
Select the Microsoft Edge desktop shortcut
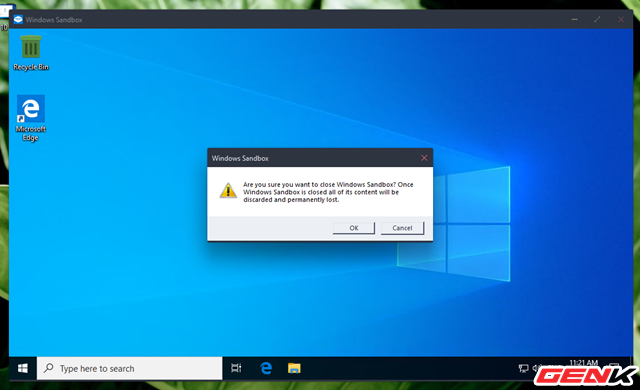(x=31, y=118)
